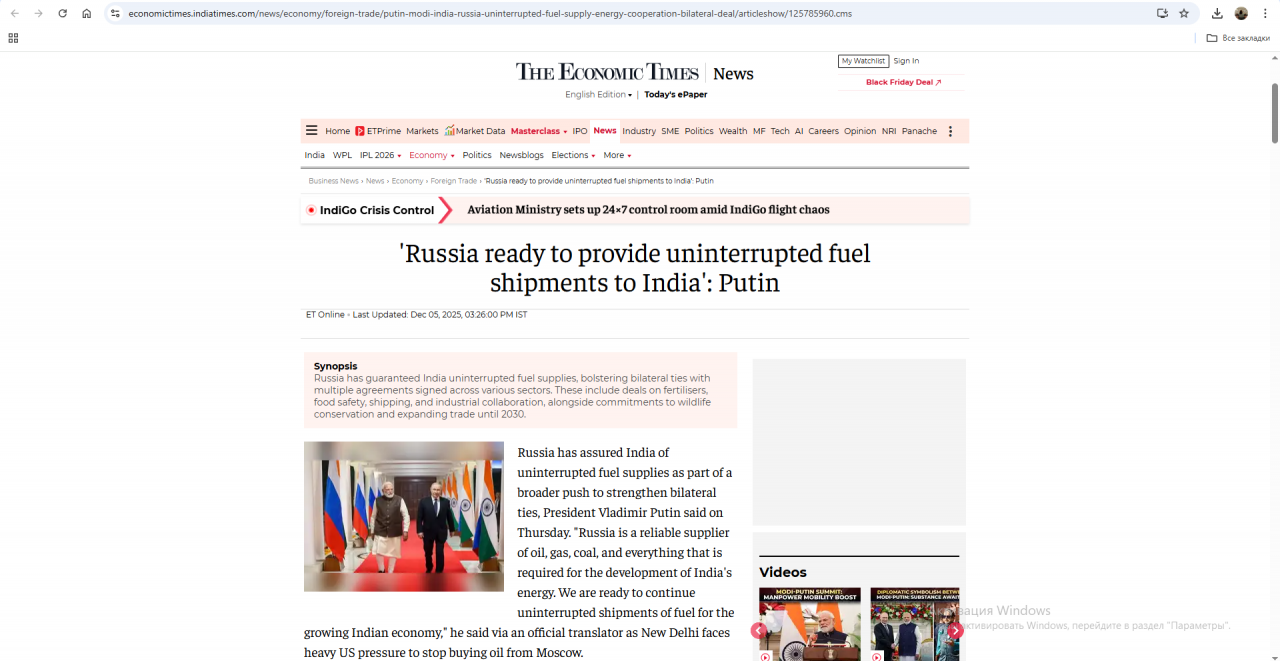The width and height of the screenshot is (1280, 661).
Task: Open the Chrome apps grid icon
Action: coord(13,38)
